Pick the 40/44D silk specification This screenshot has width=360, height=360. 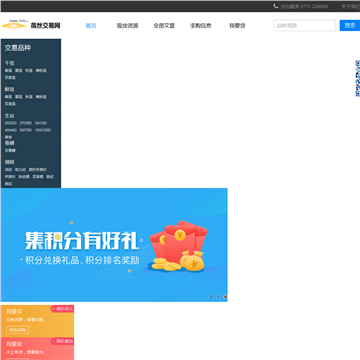coord(11,130)
